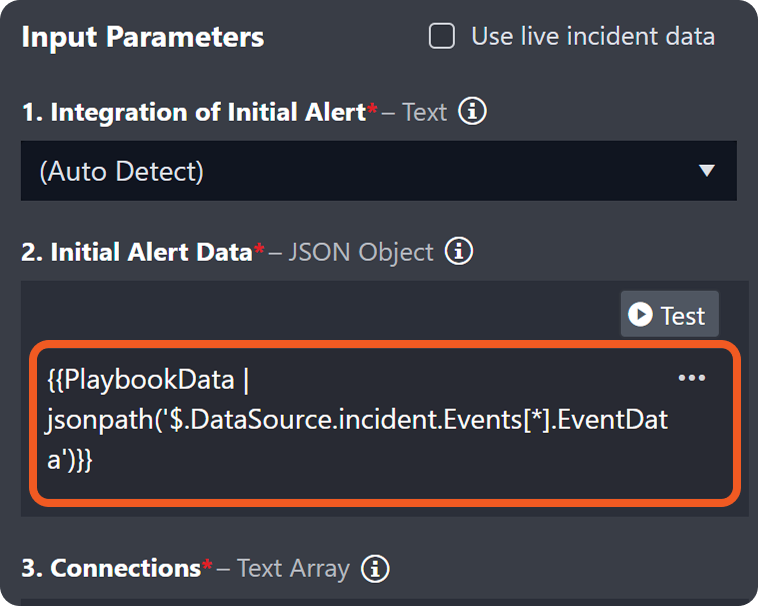
Task: Open the ellipsis menu in alert data field
Action: click(692, 378)
